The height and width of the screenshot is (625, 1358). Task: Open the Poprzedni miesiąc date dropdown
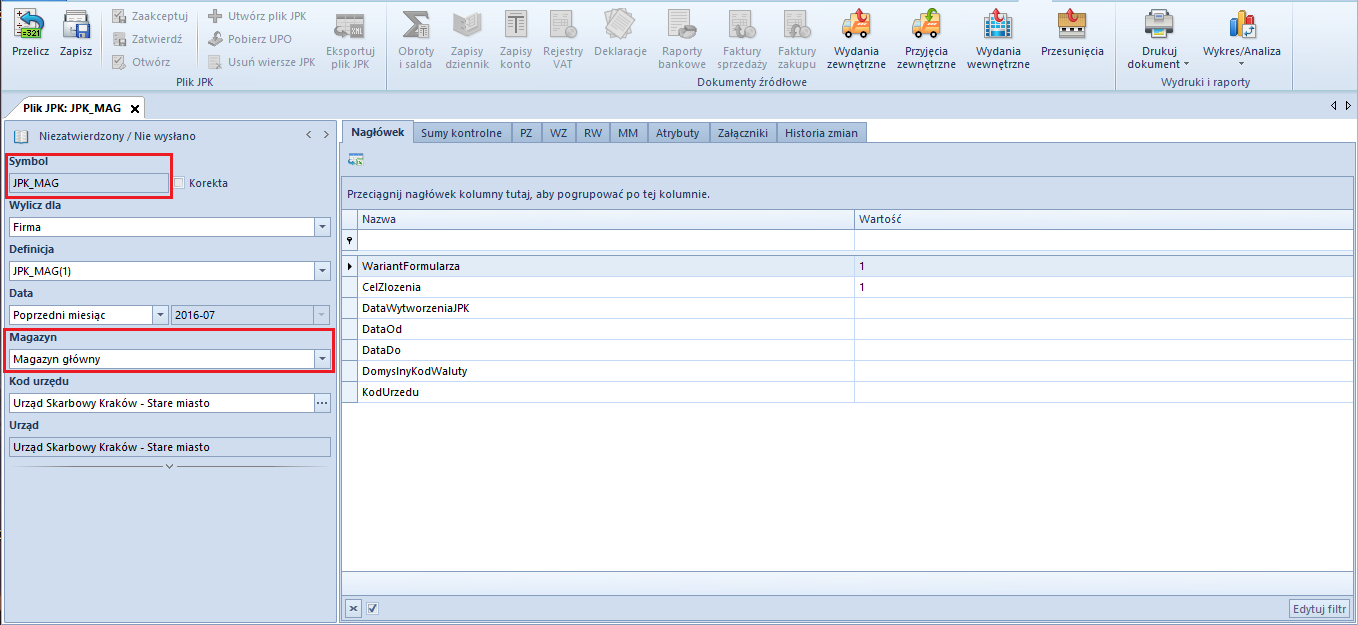(x=160, y=315)
